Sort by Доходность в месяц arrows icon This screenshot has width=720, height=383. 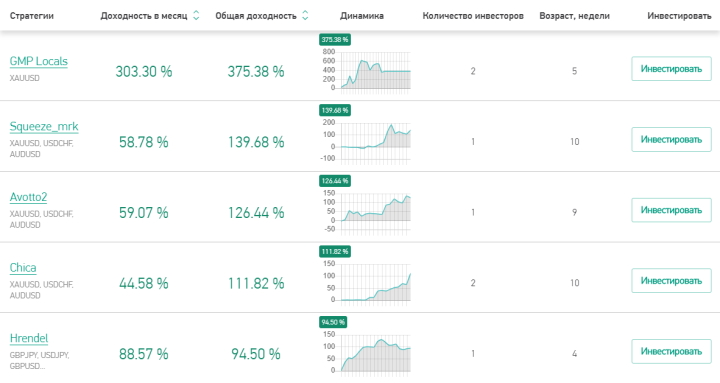196,16
